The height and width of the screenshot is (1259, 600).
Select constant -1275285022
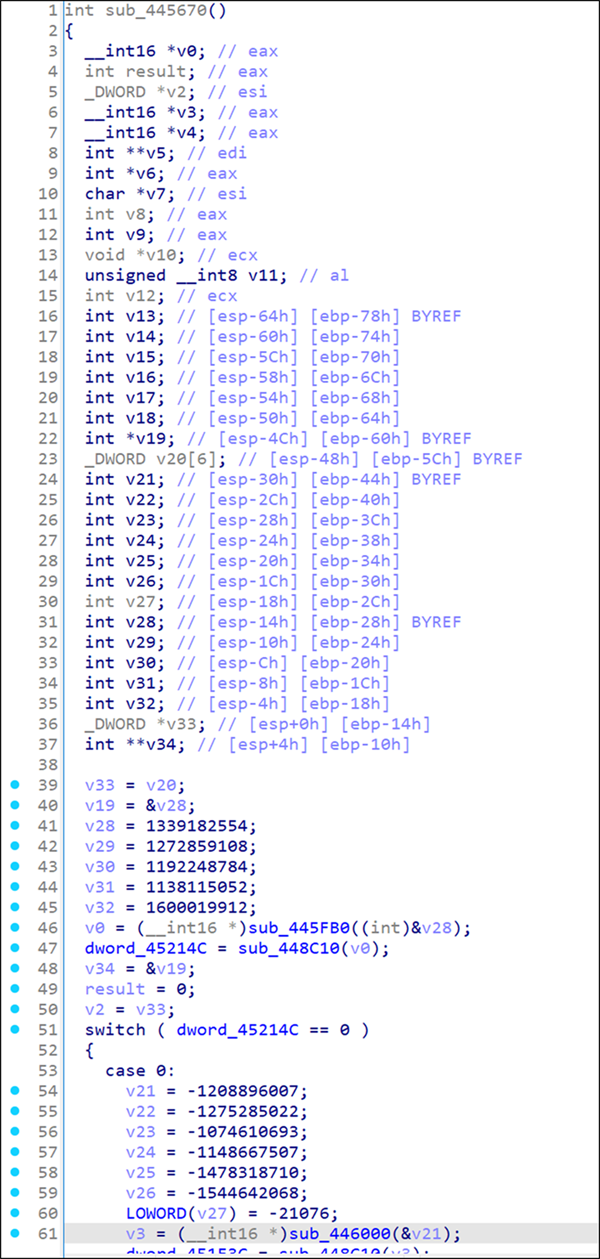point(245,1111)
